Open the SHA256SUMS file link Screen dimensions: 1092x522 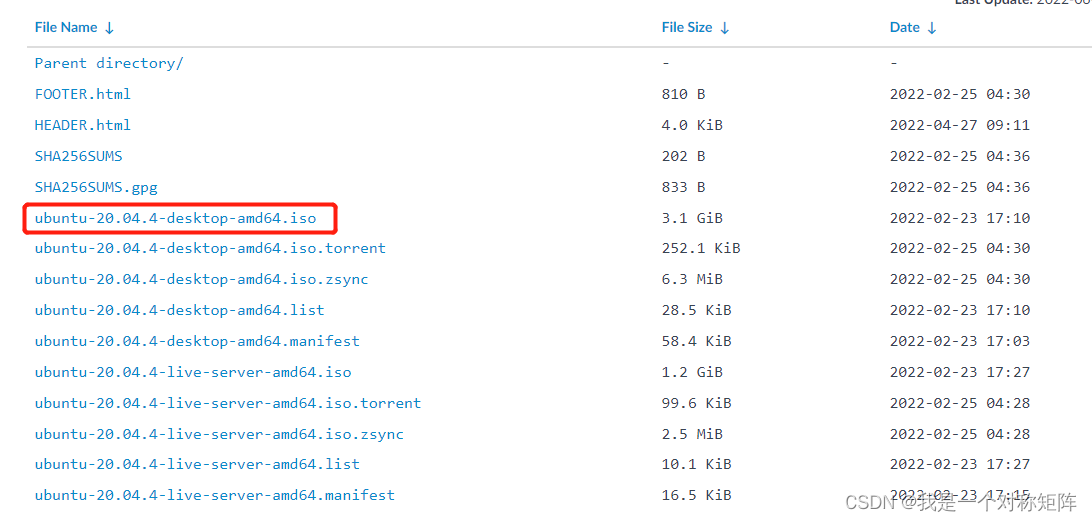coord(79,156)
